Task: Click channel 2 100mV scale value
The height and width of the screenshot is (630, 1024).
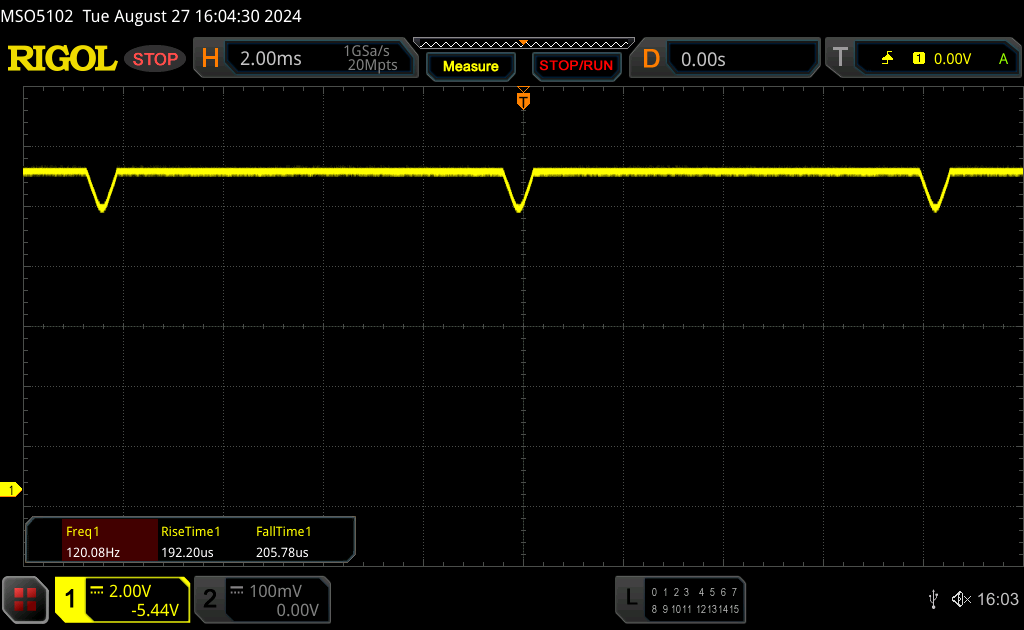Action: [276, 591]
